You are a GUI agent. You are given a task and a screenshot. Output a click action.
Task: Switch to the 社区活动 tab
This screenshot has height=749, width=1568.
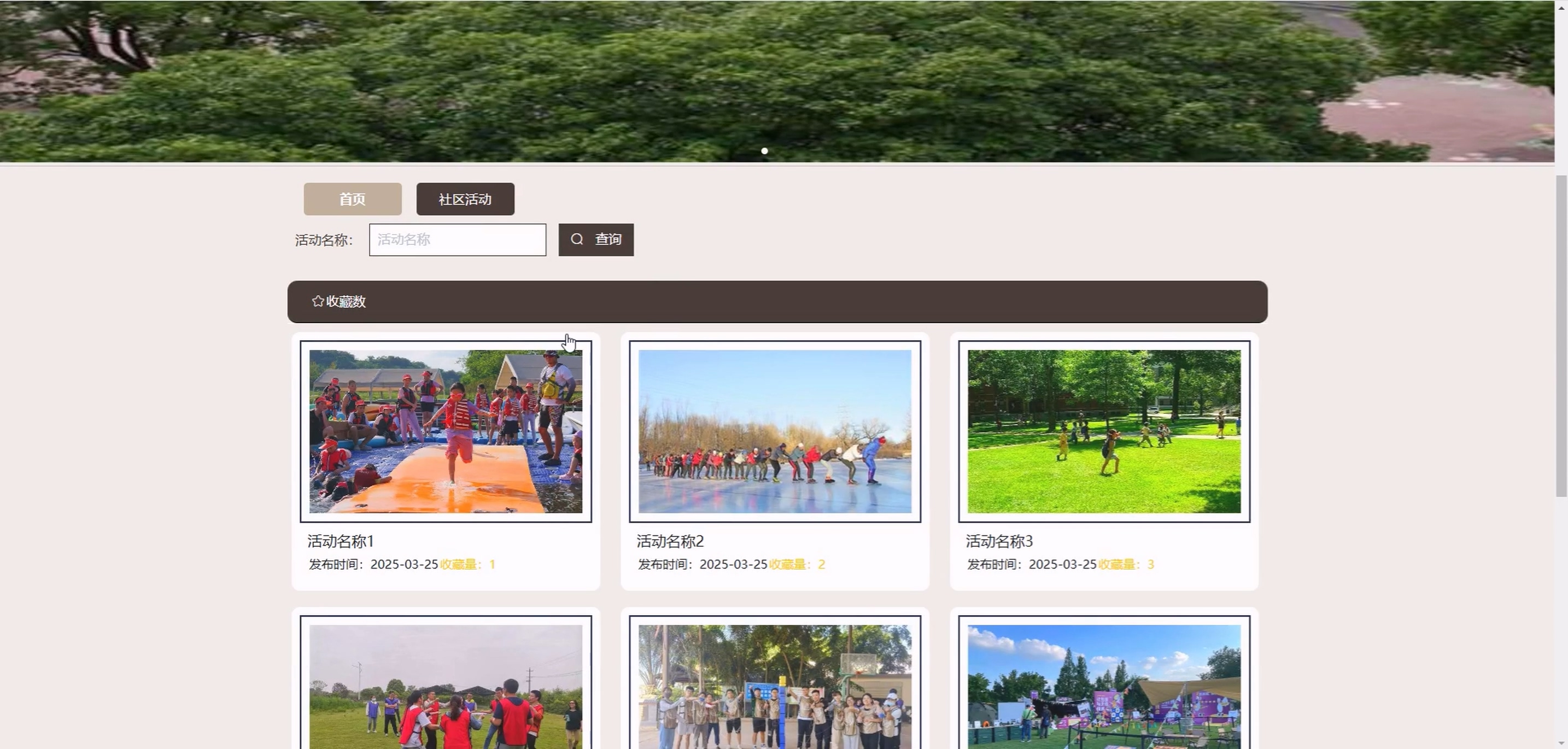465,199
